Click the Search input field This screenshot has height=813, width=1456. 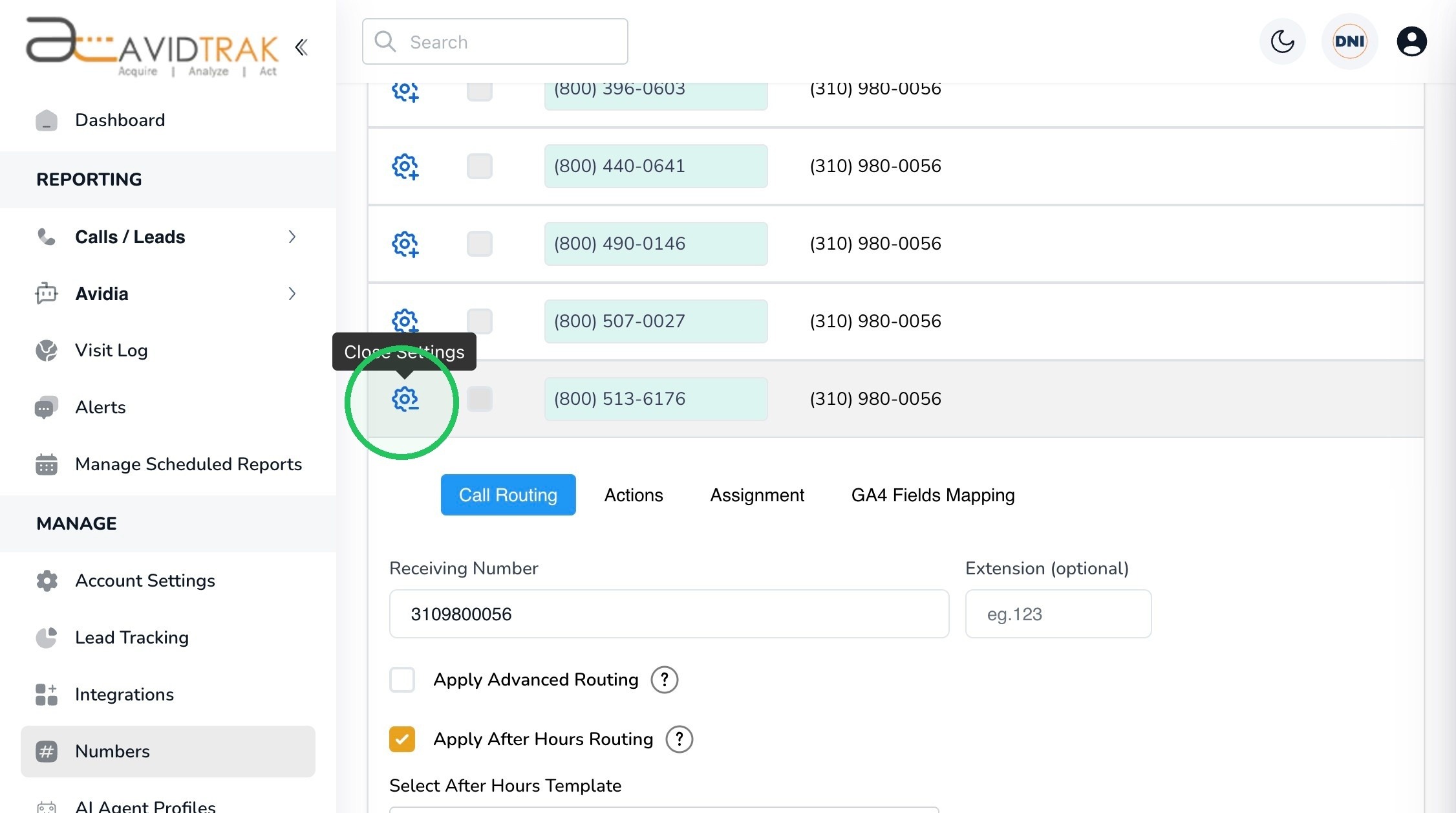coord(495,41)
